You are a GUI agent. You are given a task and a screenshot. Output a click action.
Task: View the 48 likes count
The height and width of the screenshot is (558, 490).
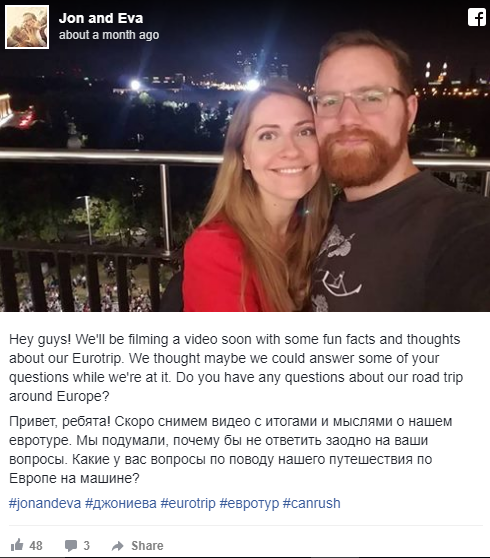[36, 546]
